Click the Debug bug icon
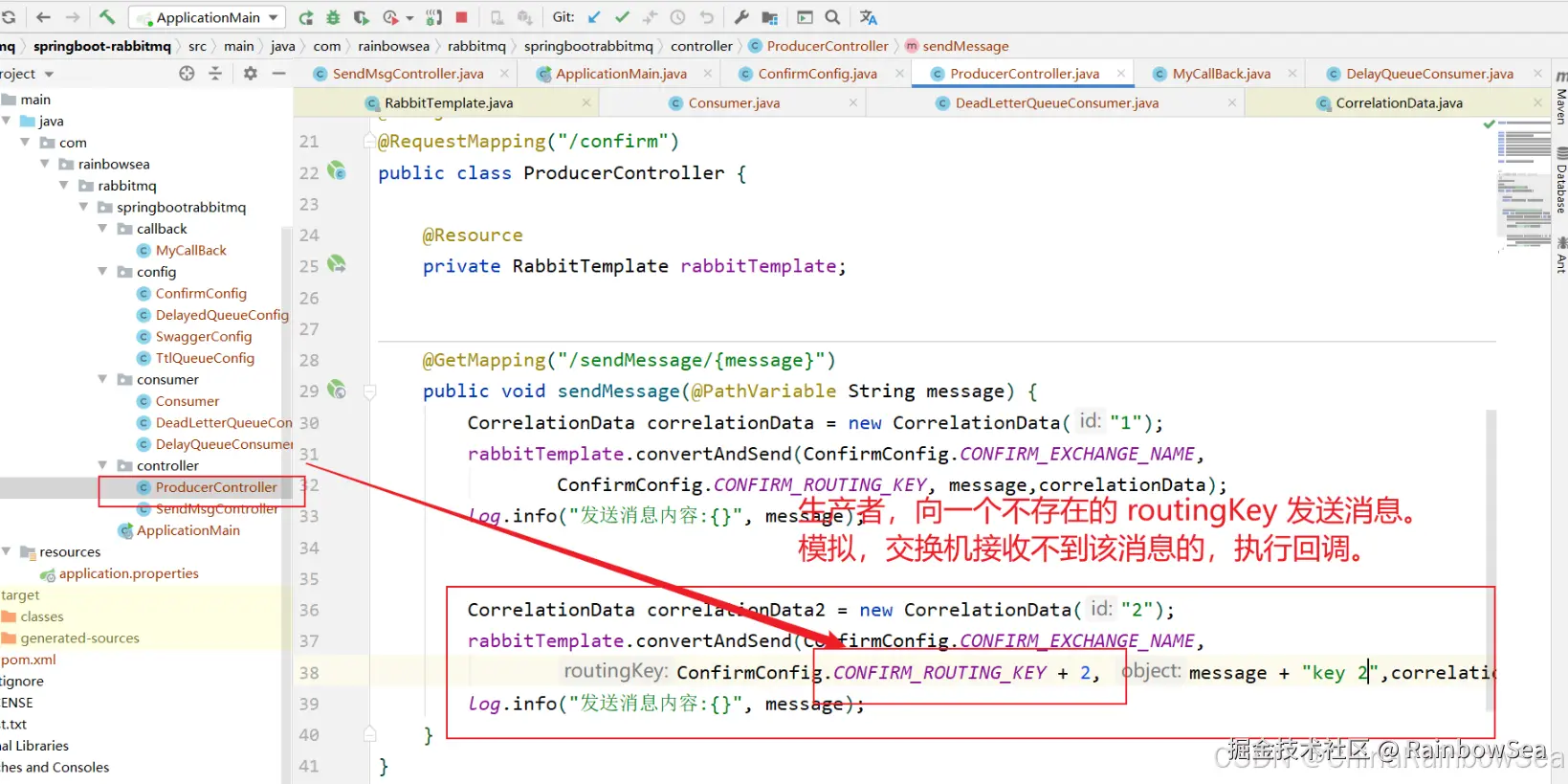1568x784 pixels. click(333, 17)
